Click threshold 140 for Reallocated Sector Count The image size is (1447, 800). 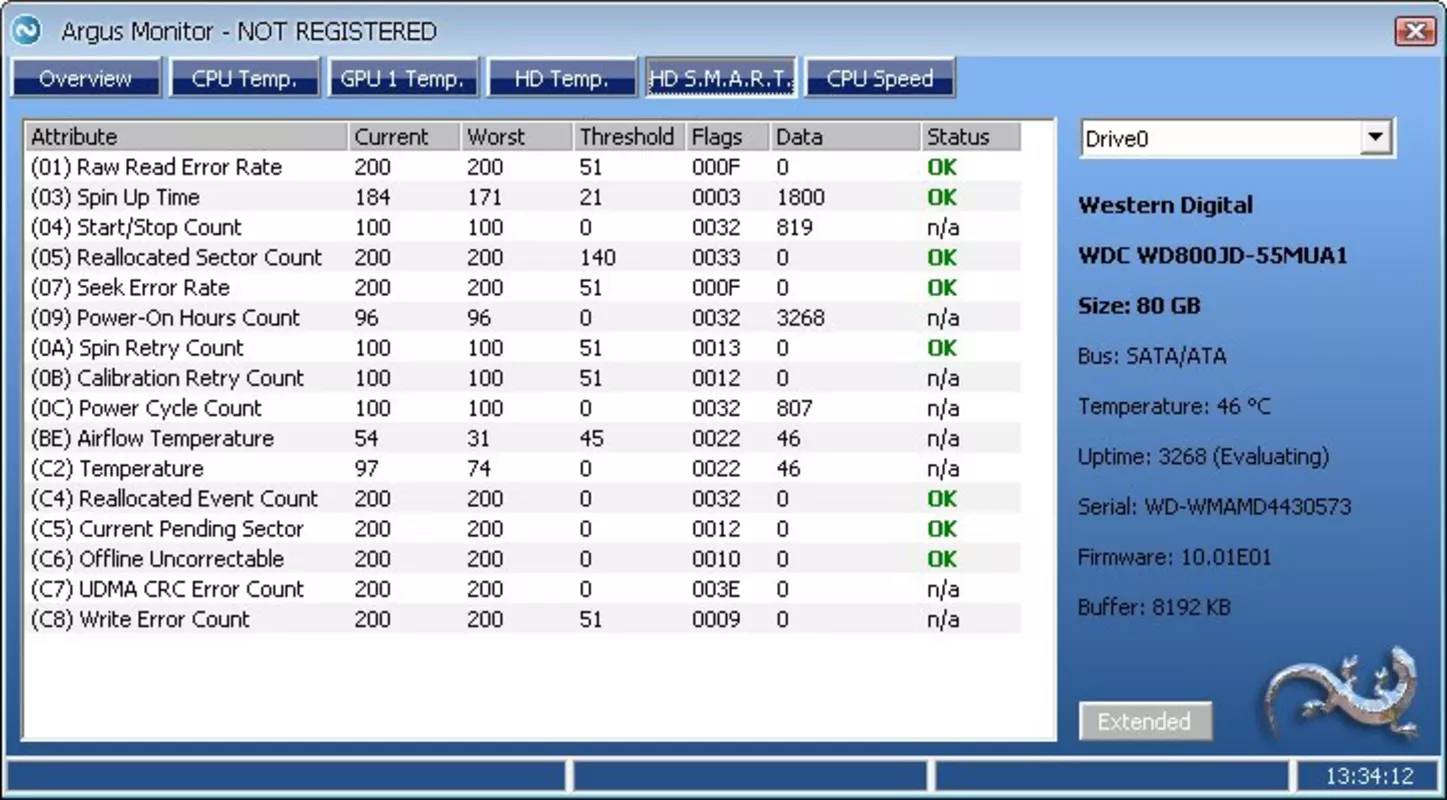pyautogui.click(x=598, y=257)
